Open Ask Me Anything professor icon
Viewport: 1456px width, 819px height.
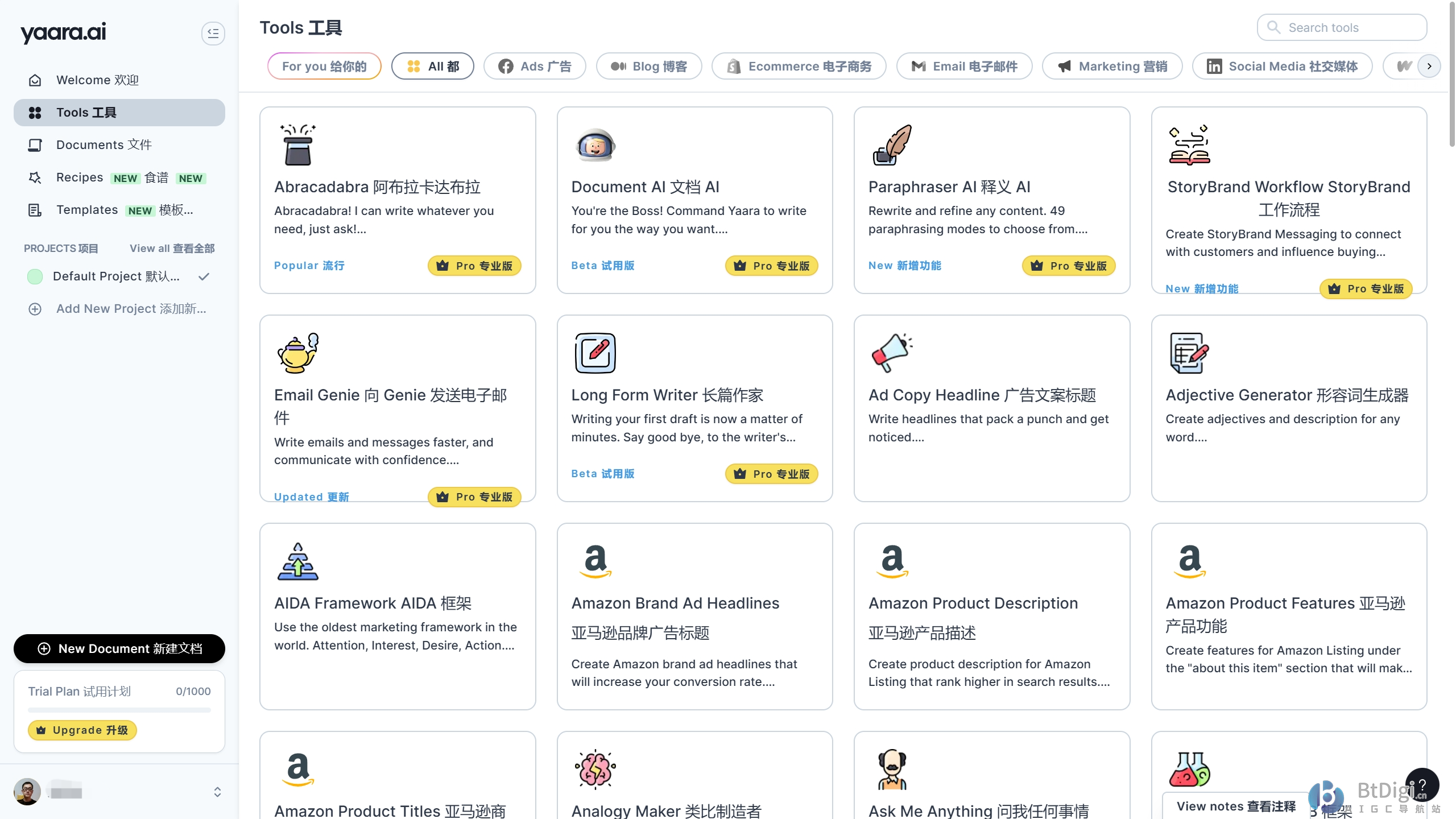[x=892, y=769]
